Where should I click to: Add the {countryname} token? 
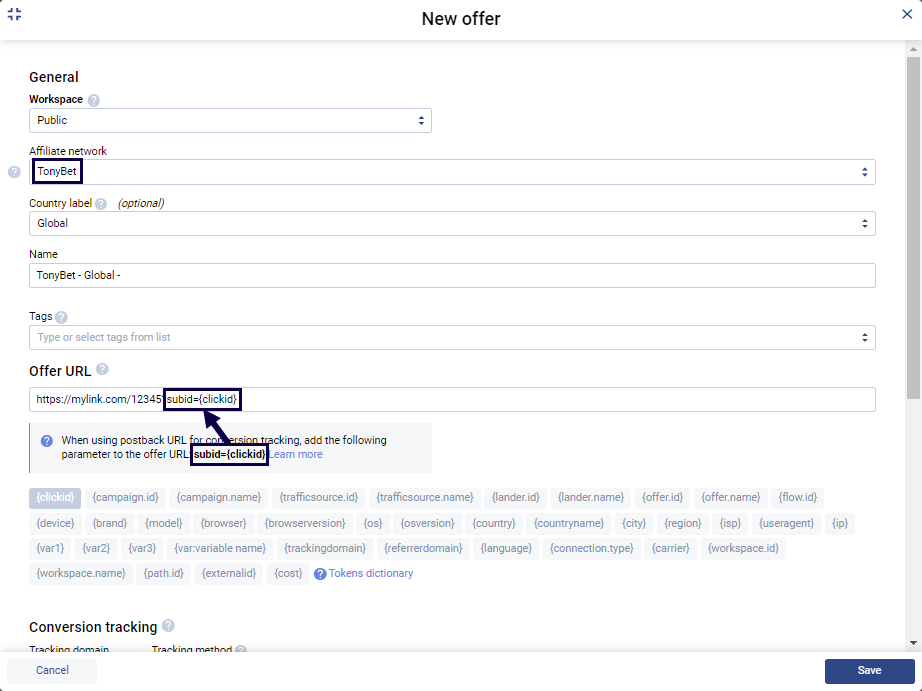tap(569, 523)
